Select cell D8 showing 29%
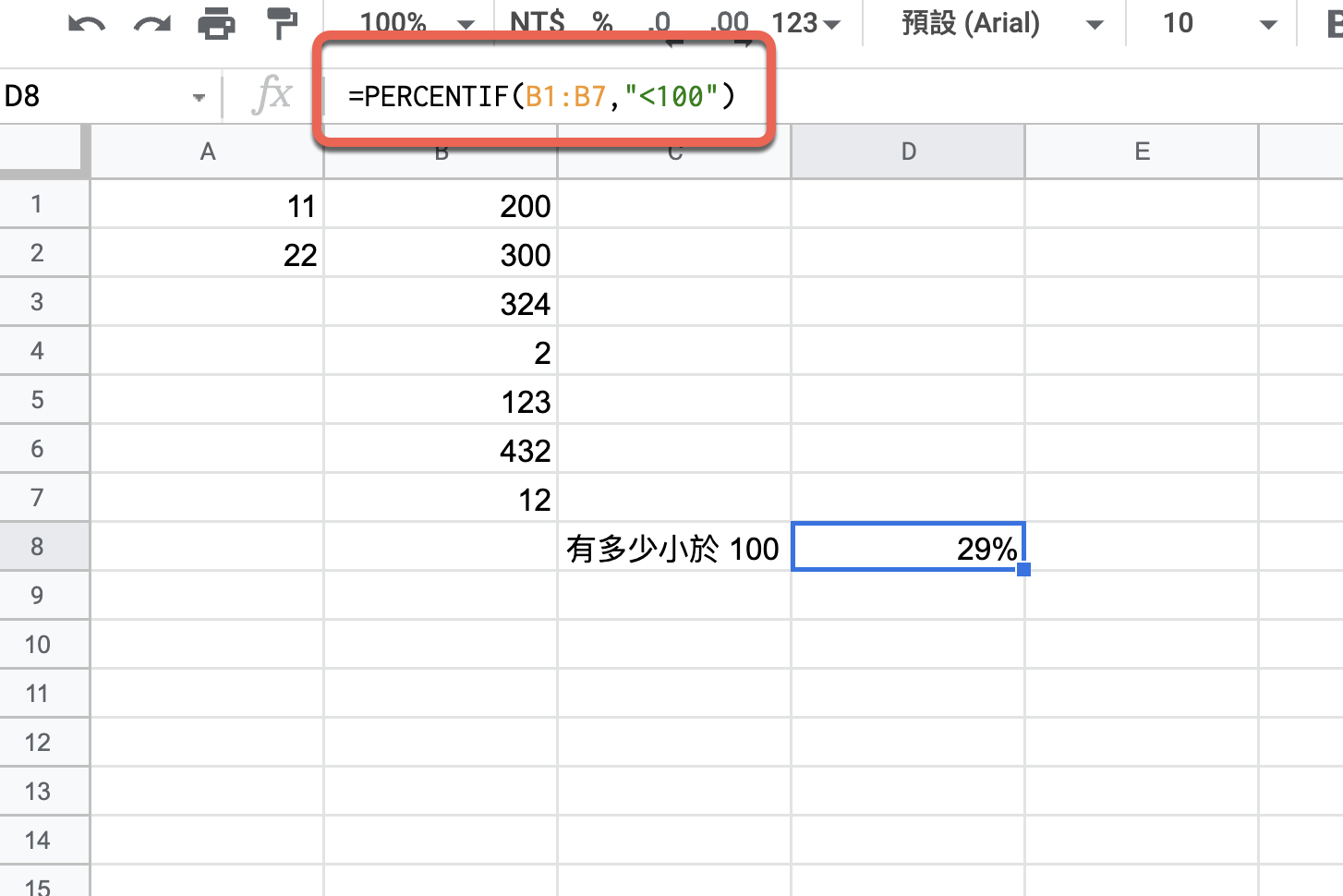The height and width of the screenshot is (896, 1343). (908, 546)
